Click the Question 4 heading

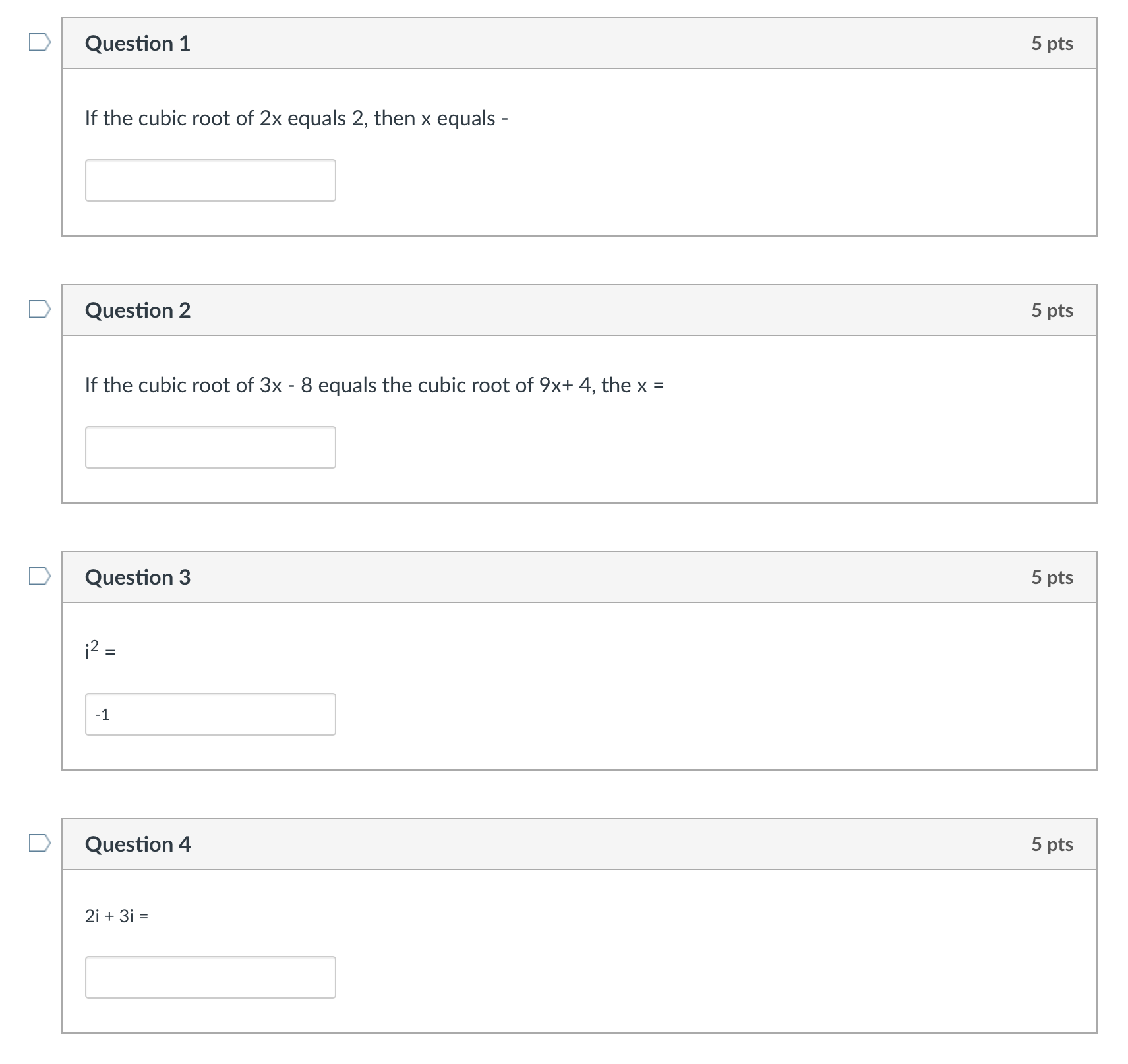pyautogui.click(x=138, y=844)
